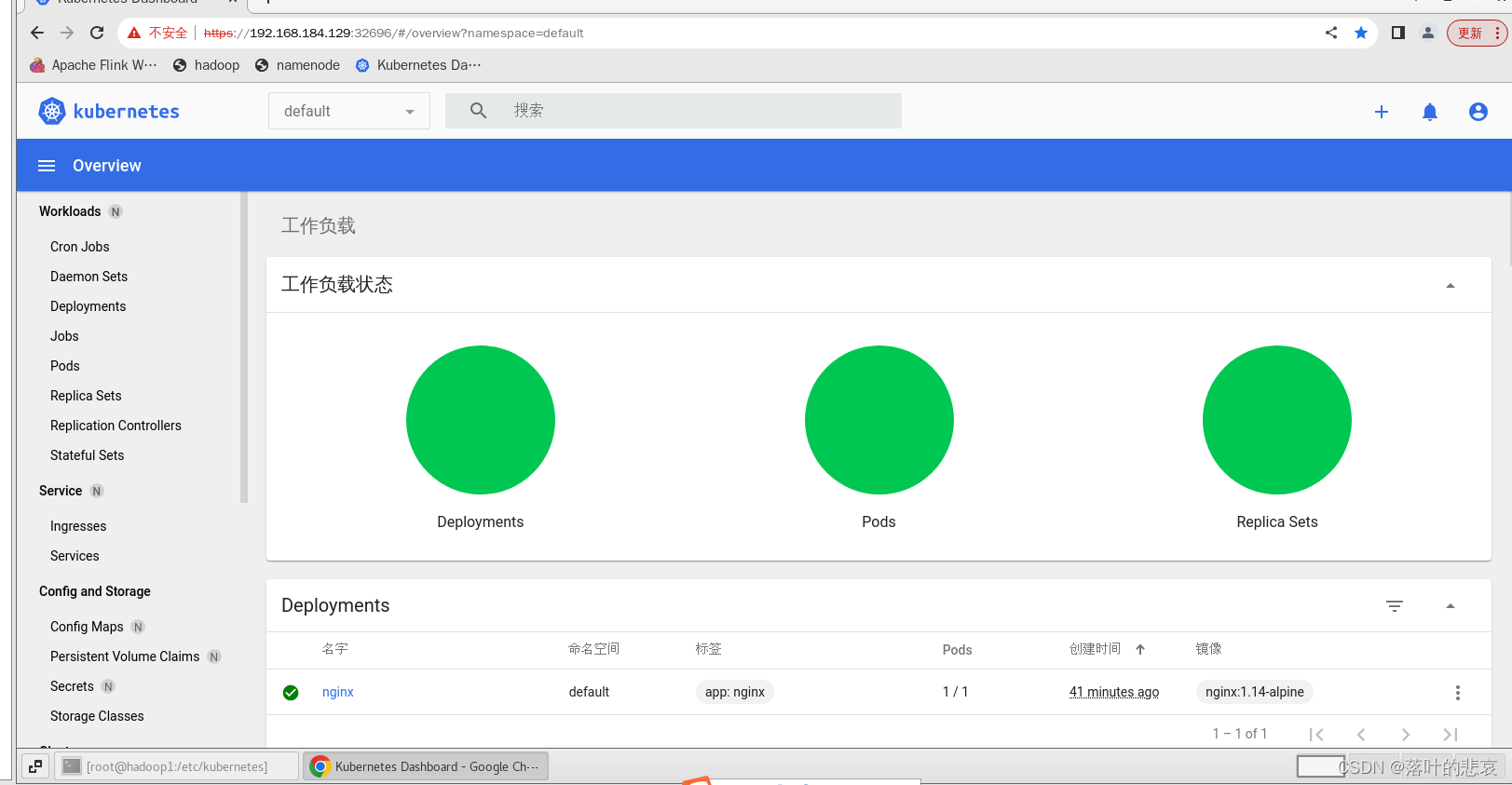Open namenode bookmark
Image resolution: width=1512 pixels, height=785 pixels.
(x=297, y=65)
